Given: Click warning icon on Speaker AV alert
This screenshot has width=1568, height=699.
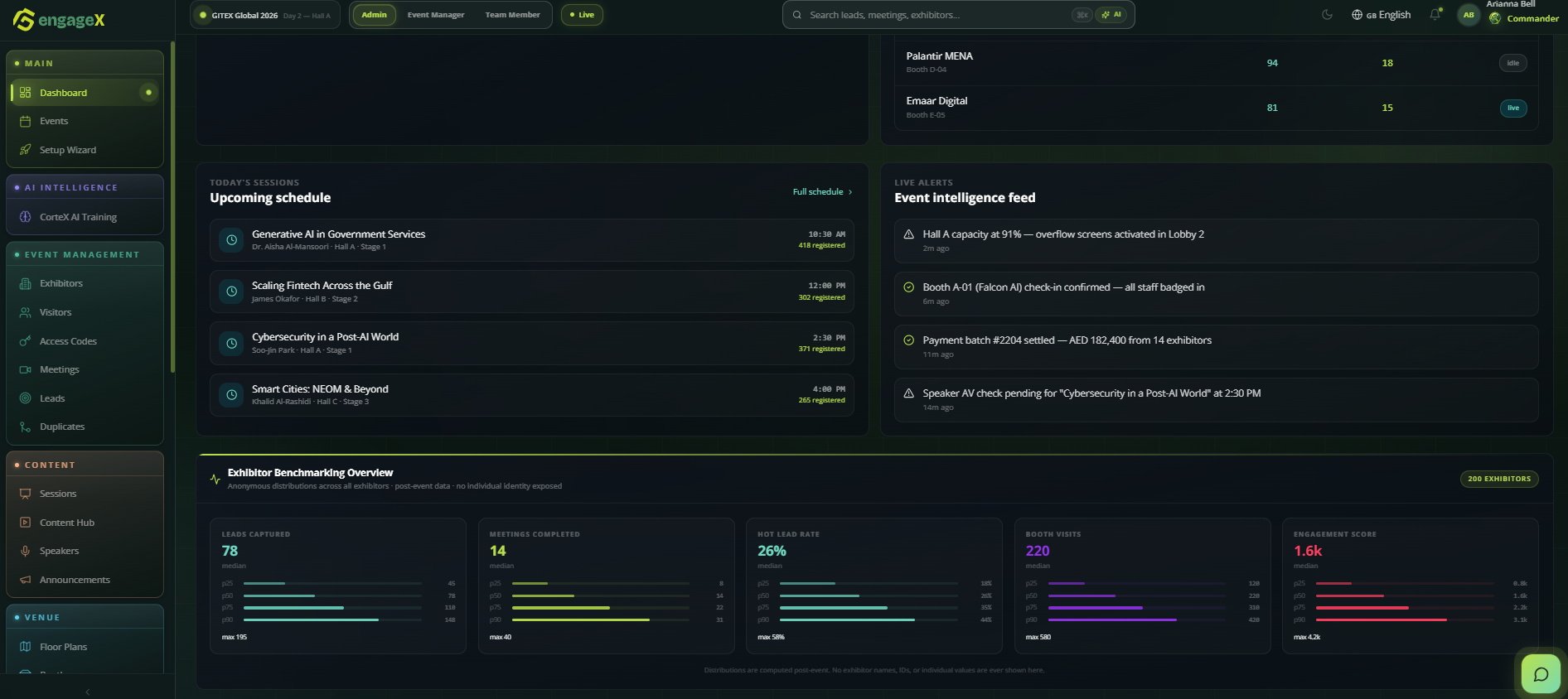Looking at the screenshot, I should pos(908,393).
